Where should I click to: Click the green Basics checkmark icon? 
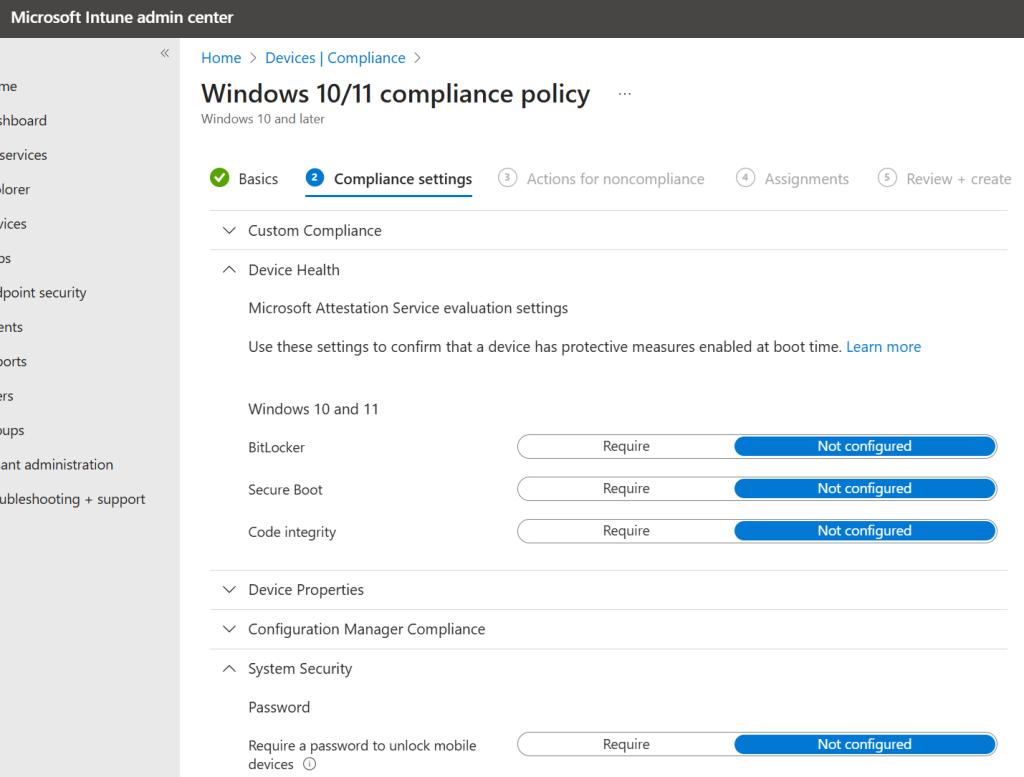(220, 178)
